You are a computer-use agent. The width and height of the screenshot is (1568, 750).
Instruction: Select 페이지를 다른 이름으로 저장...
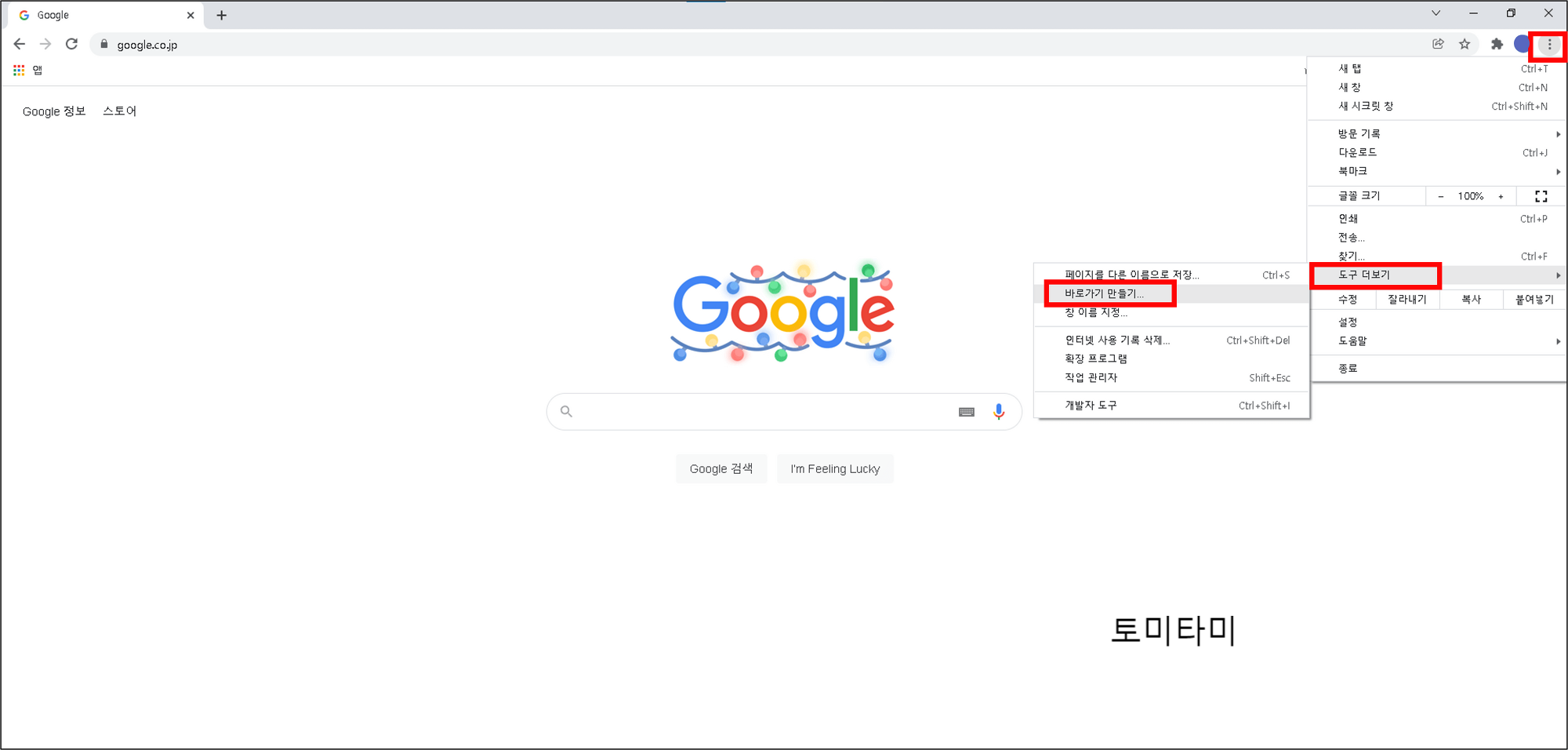tap(1171, 275)
